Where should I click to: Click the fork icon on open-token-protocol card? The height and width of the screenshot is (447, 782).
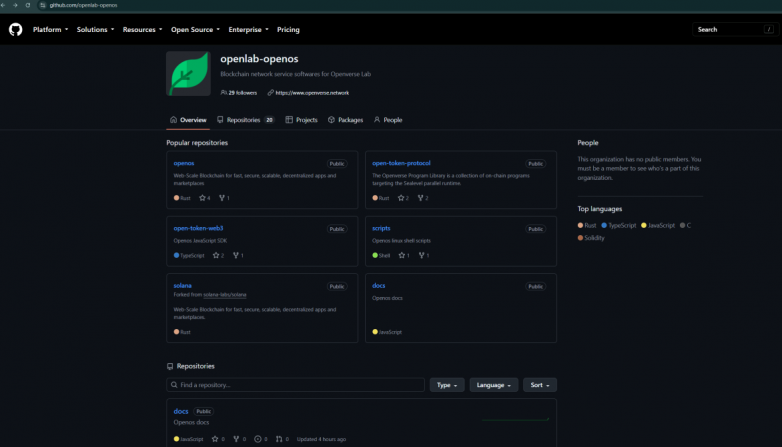pos(420,198)
